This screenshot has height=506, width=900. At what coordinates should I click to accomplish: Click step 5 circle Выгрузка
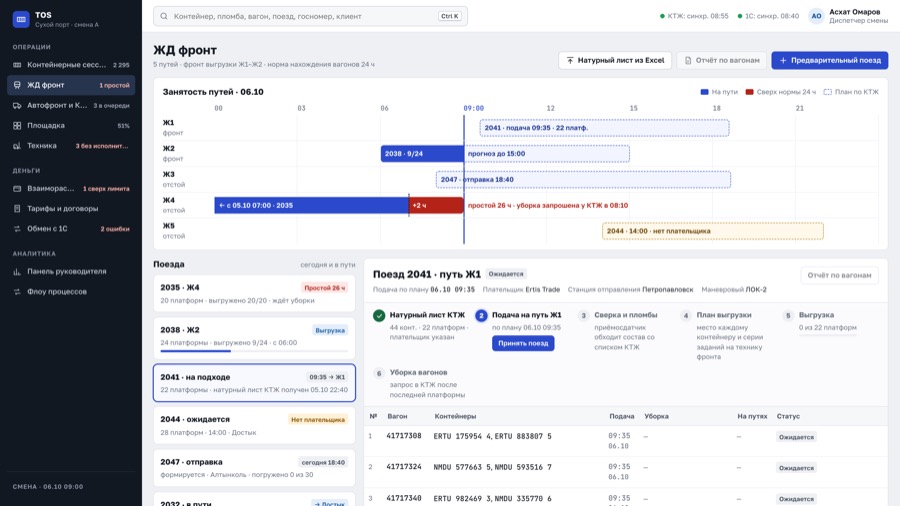pos(788,316)
